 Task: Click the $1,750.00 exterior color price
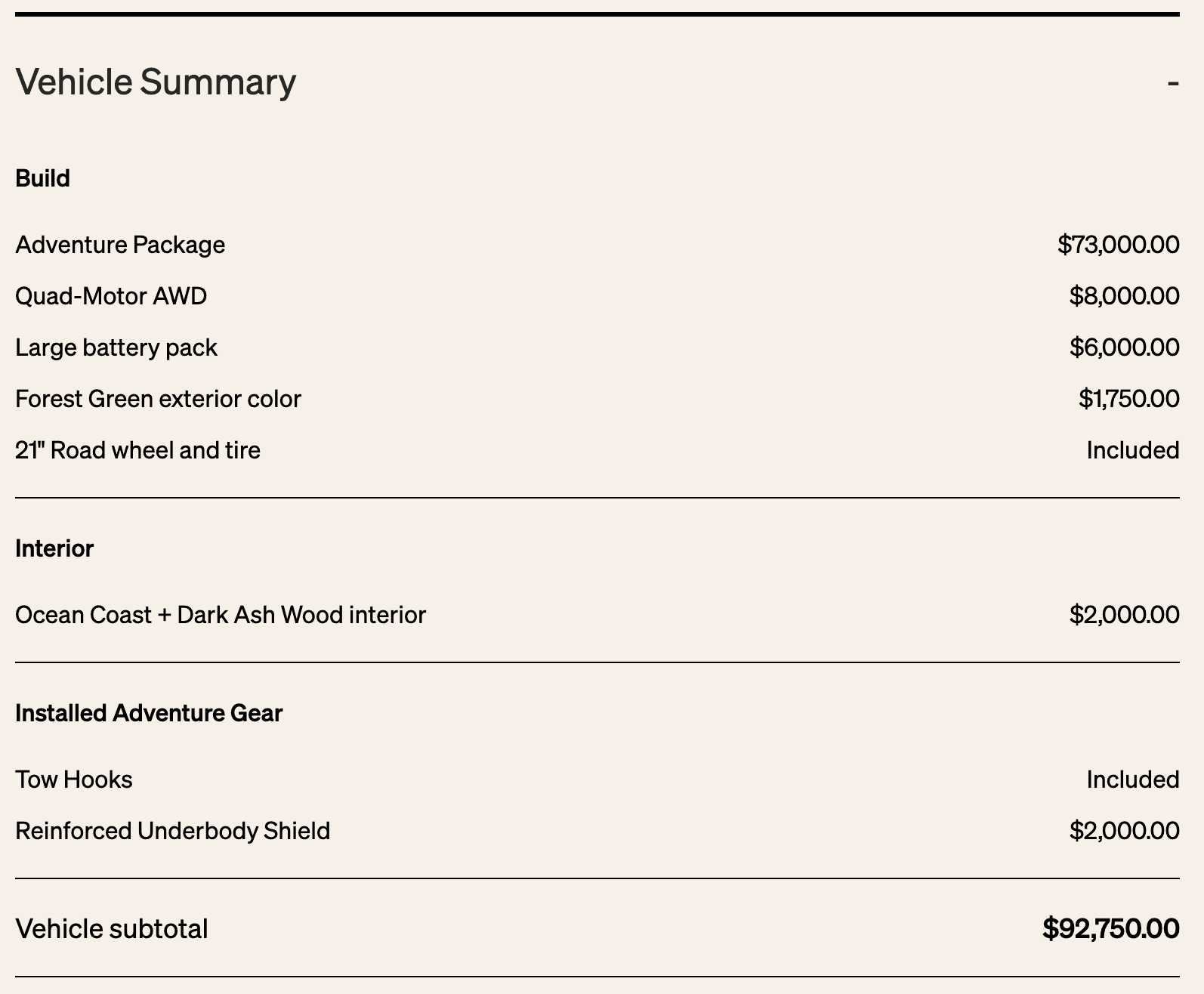coord(1128,399)
